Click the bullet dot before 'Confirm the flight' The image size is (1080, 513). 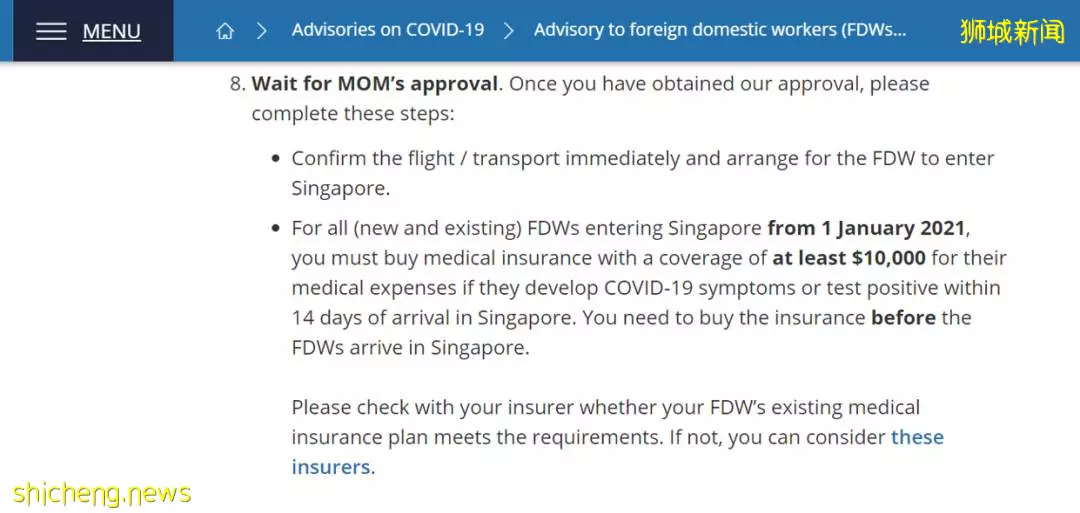pos(276,159)
